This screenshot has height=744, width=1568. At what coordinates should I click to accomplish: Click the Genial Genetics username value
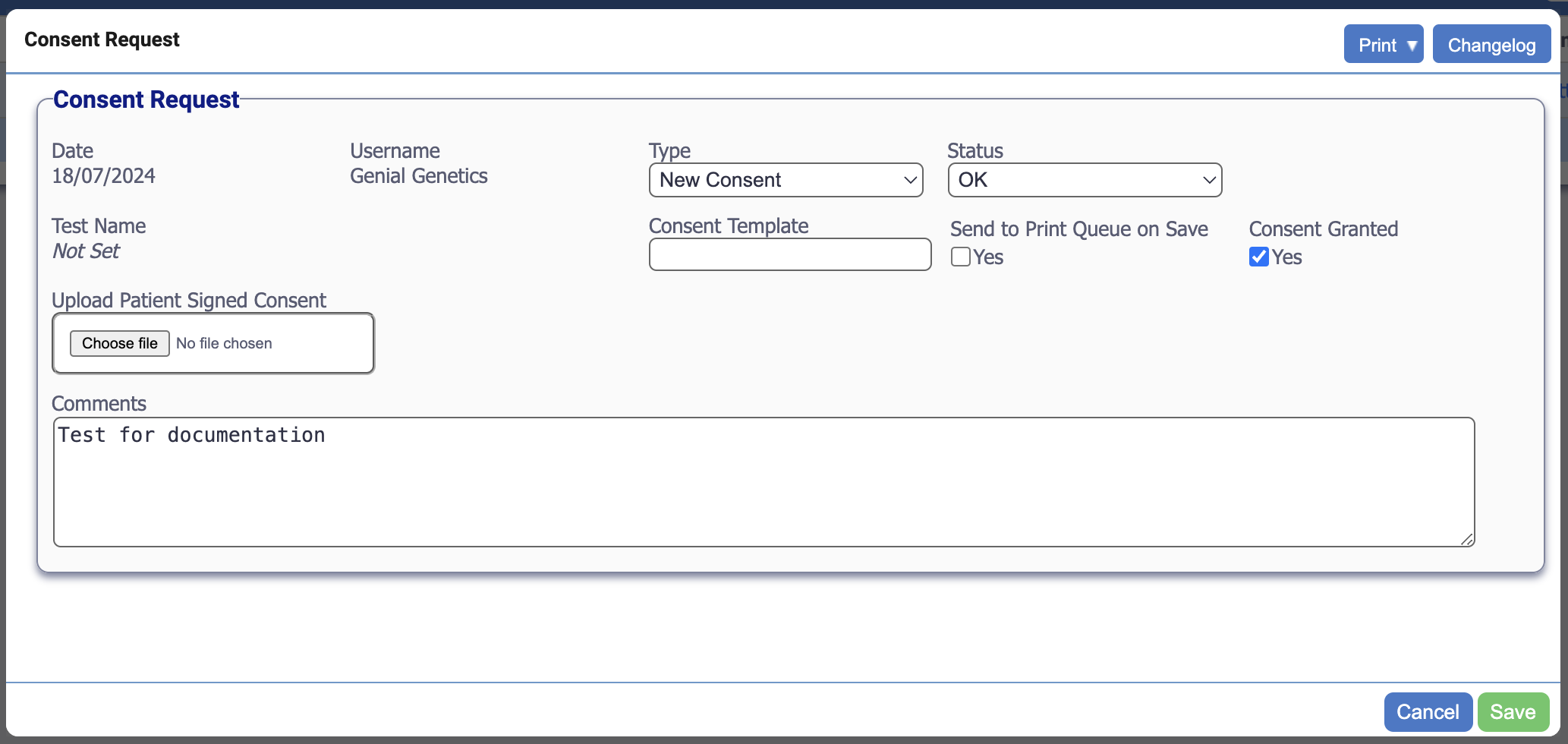tap(418, 176)
